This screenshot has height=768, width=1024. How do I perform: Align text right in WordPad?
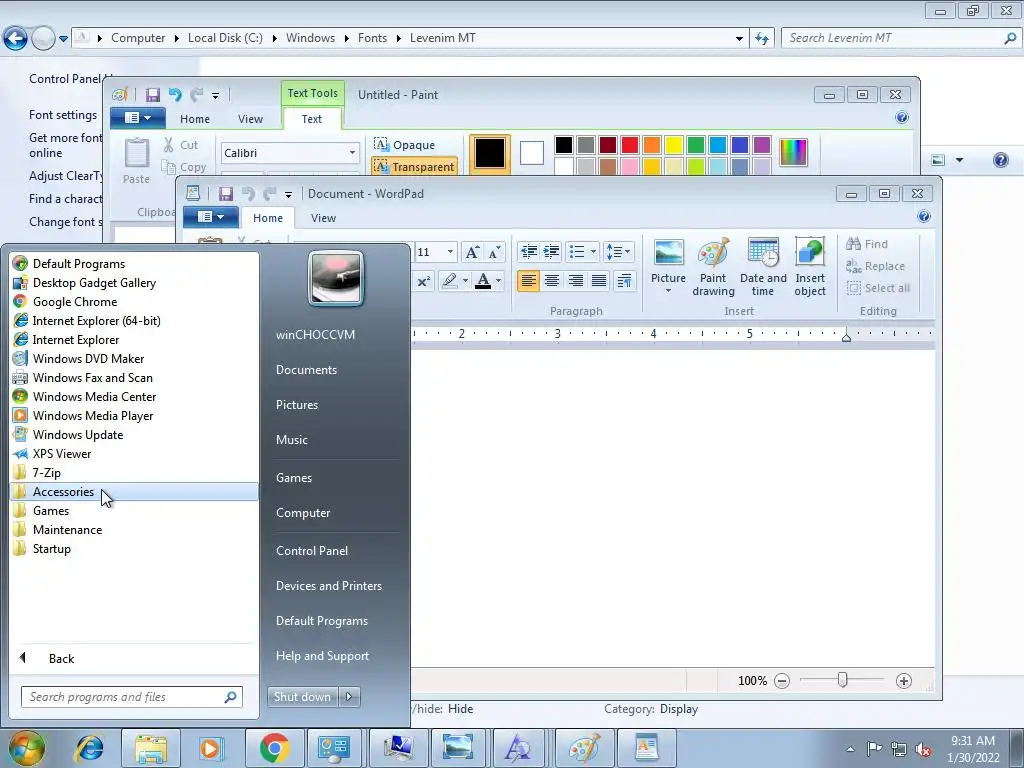(x=575, y=281)
